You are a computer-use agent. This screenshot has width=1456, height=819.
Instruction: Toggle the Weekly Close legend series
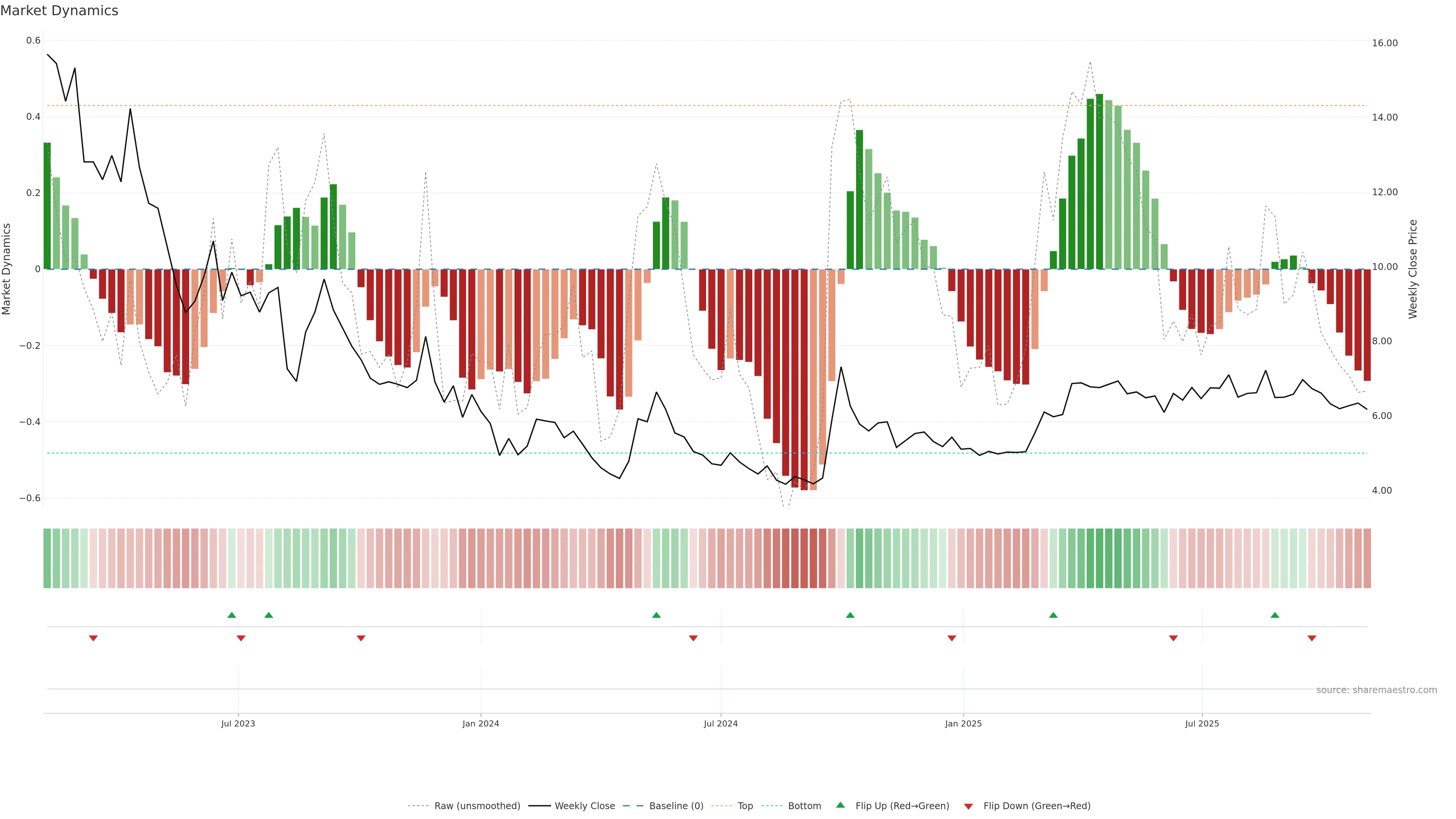584,806
